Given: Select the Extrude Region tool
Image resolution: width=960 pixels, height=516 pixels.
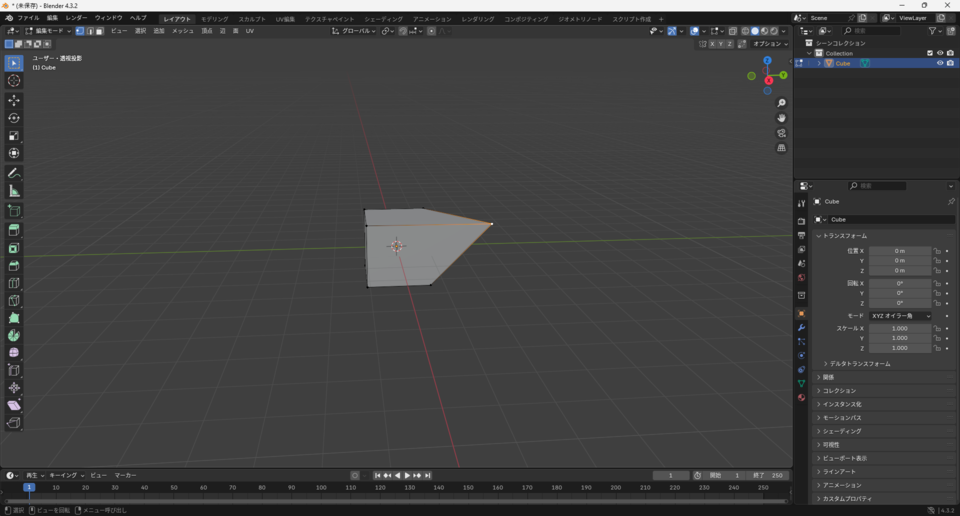Looking at the screenshot, I should point(14,230).
